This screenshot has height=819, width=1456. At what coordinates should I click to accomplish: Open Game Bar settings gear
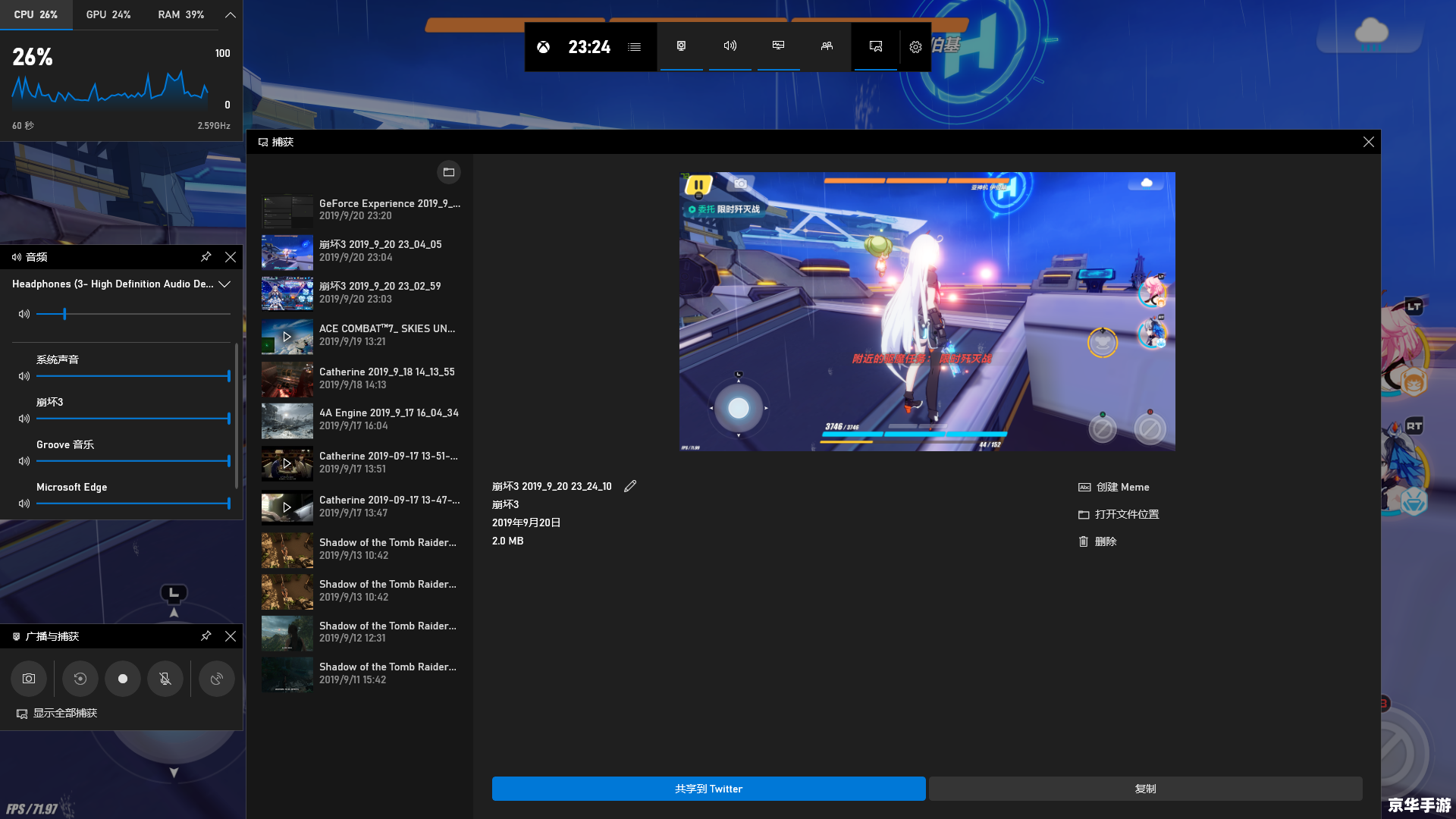point(915,47)
